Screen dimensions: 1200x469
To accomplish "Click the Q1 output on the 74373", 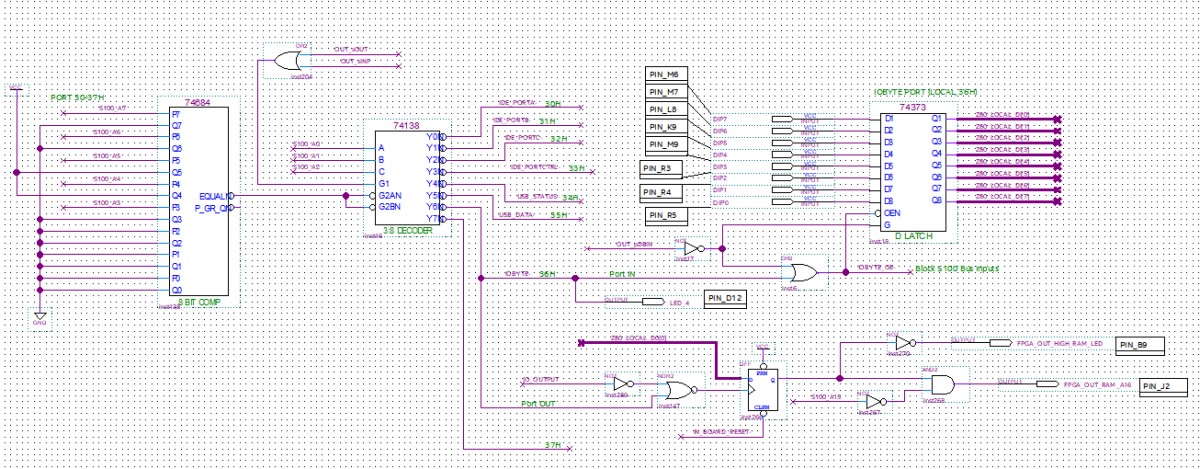I will [x=937, y=118].
